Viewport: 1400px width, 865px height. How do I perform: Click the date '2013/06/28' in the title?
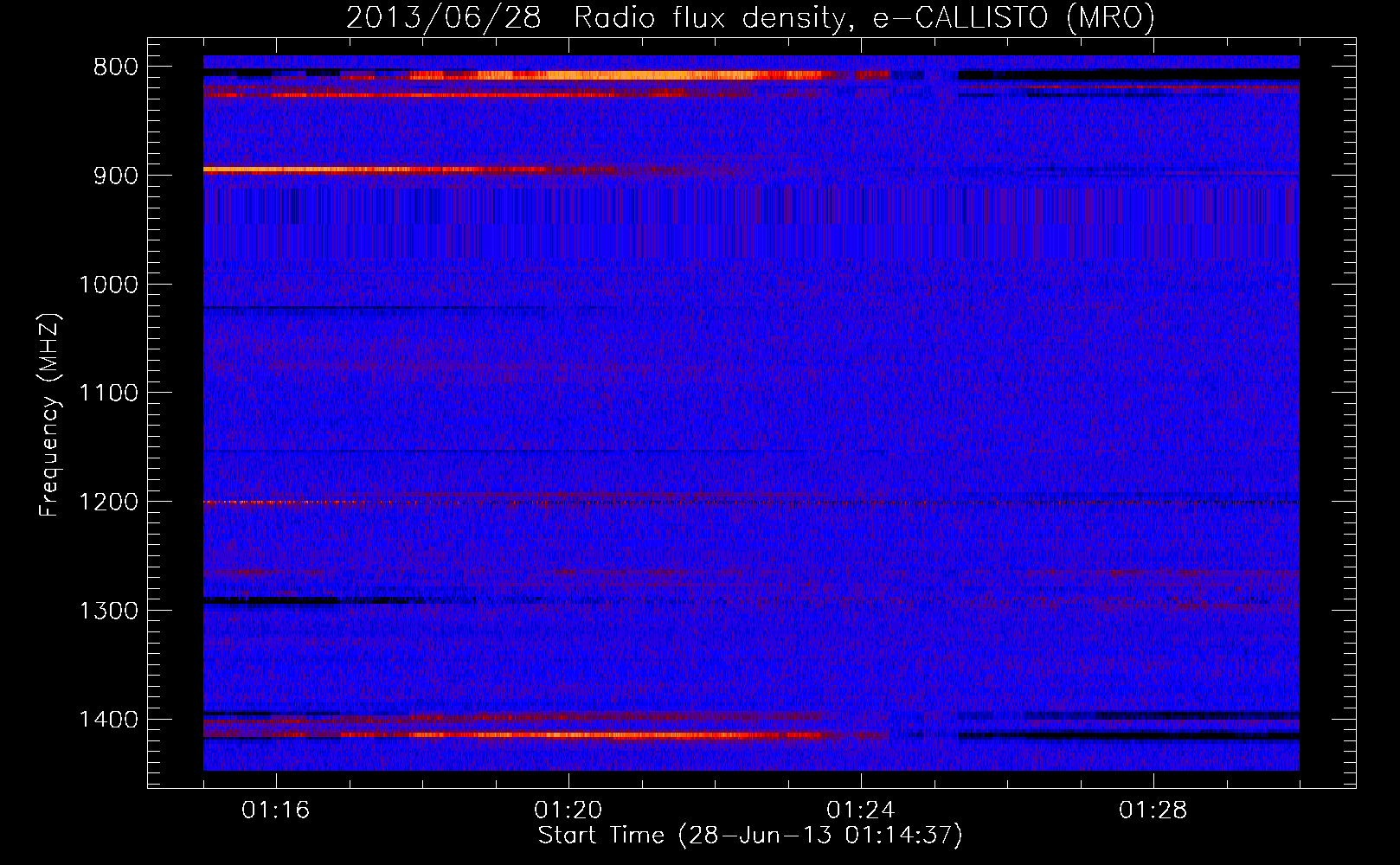pos(443,17)
